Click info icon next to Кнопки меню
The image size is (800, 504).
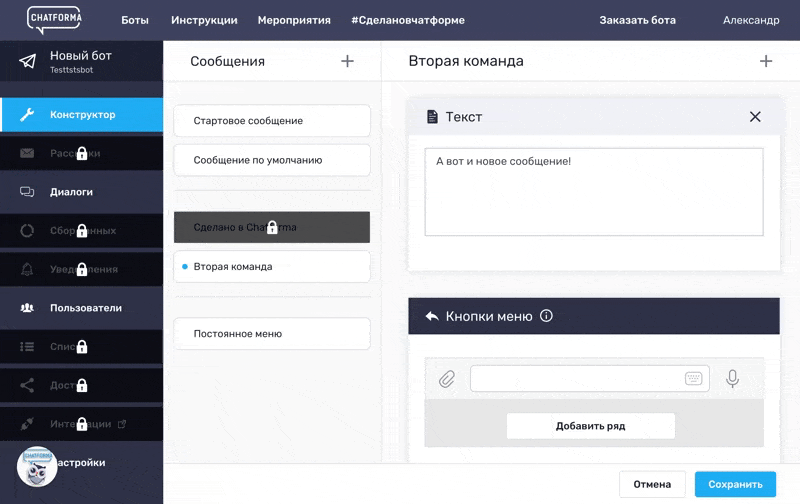546,316
